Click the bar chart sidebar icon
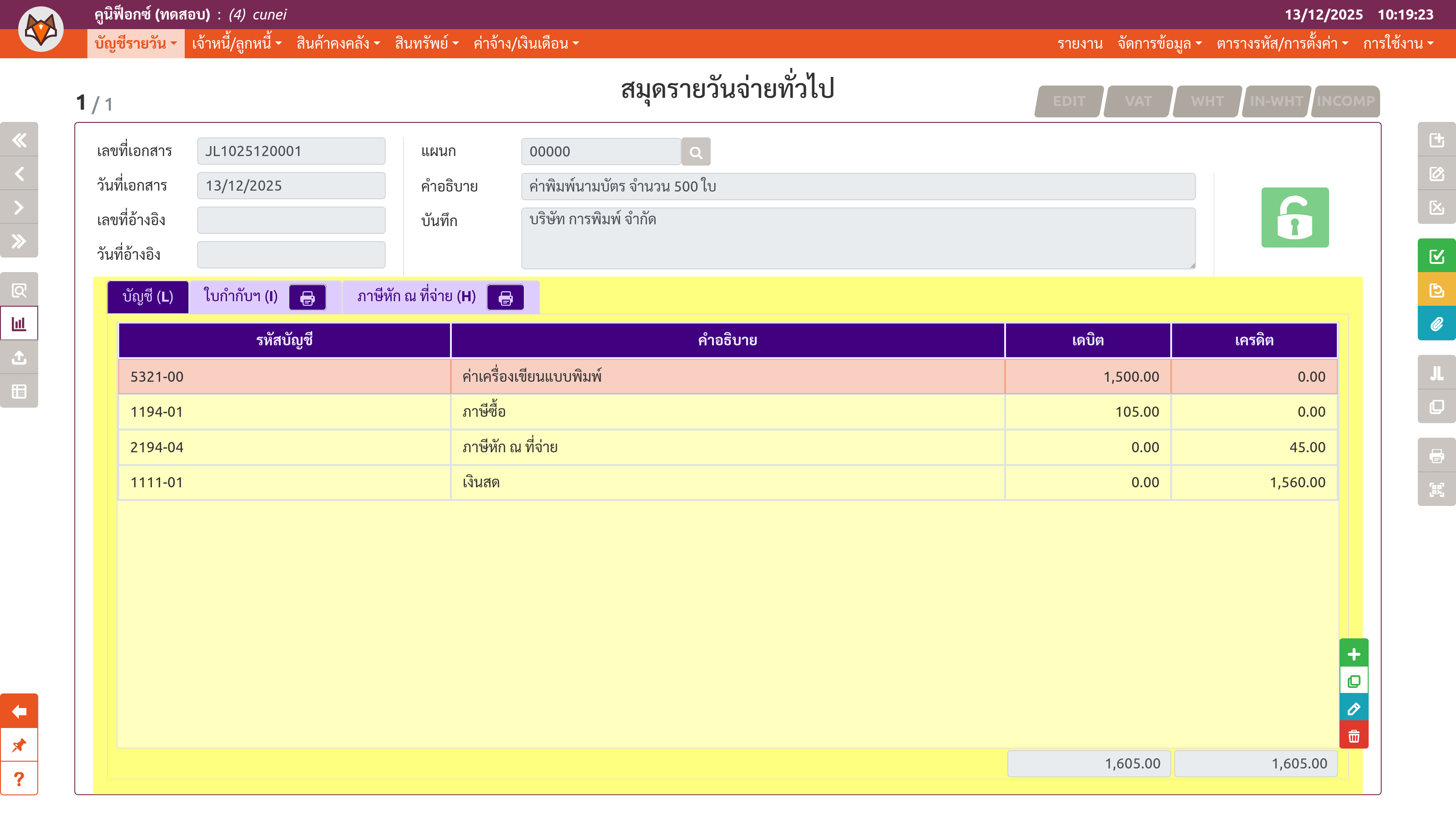 pos(19,324)
